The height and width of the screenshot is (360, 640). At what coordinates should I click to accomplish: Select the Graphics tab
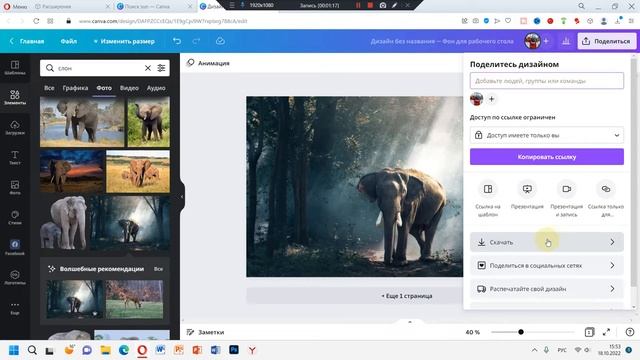[75, 88]
